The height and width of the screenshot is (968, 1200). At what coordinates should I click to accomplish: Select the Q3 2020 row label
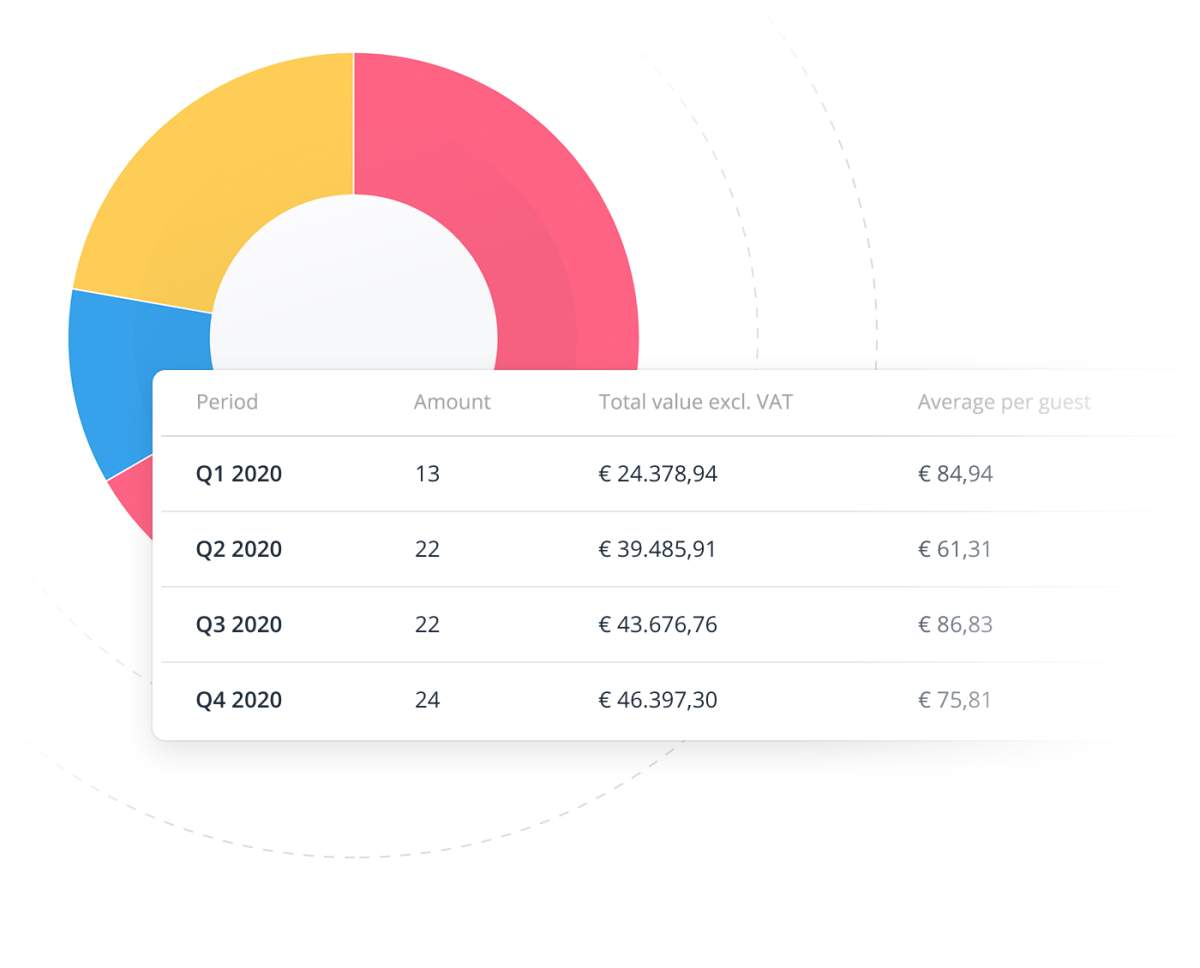pyautogui.click(x=239, y=624)
